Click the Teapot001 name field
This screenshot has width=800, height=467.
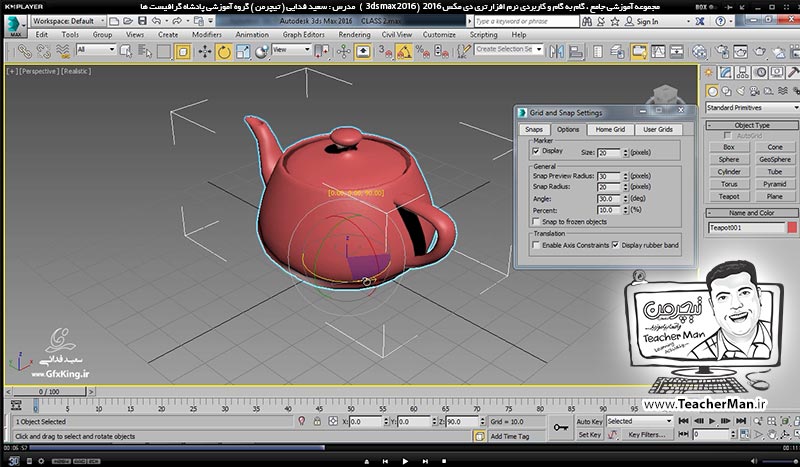pyautogui.click(x=746, y=228)
